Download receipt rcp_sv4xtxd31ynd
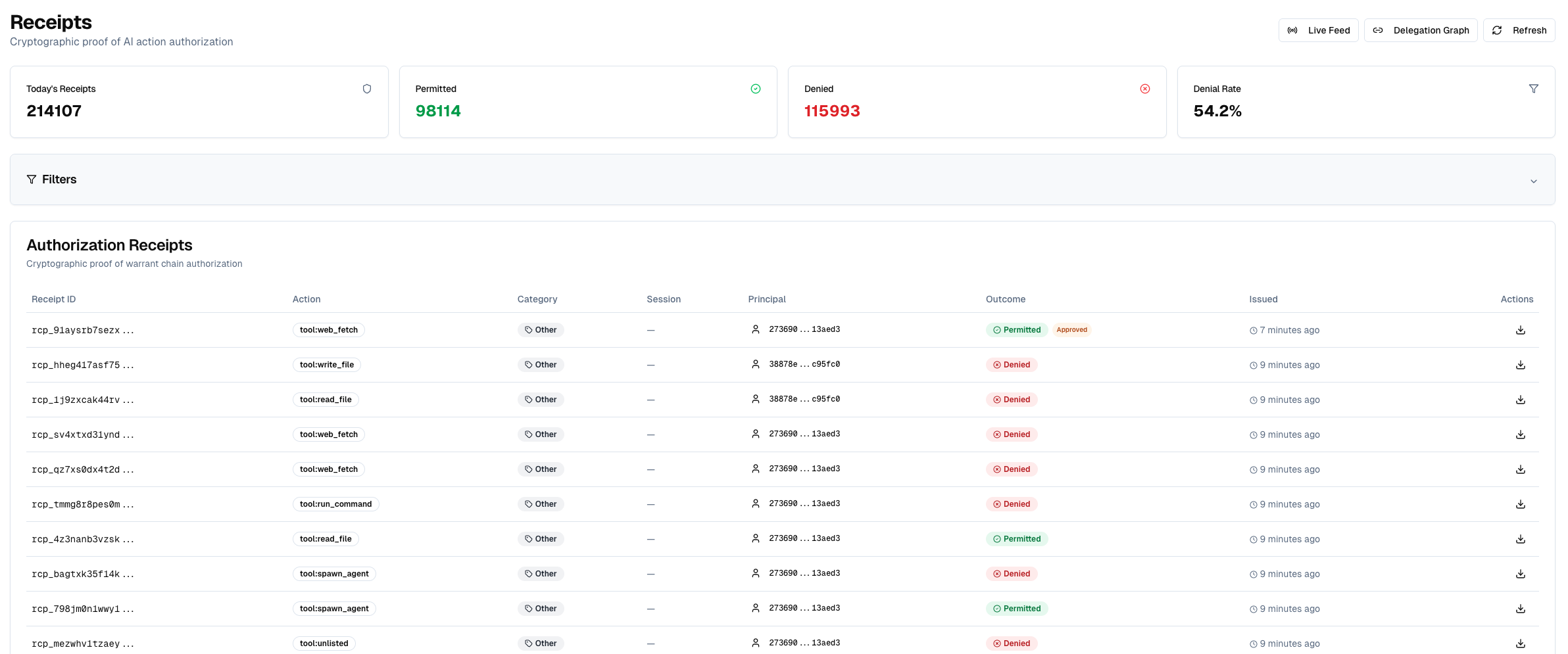The image size is (1568, 654). click(1521, 434)
